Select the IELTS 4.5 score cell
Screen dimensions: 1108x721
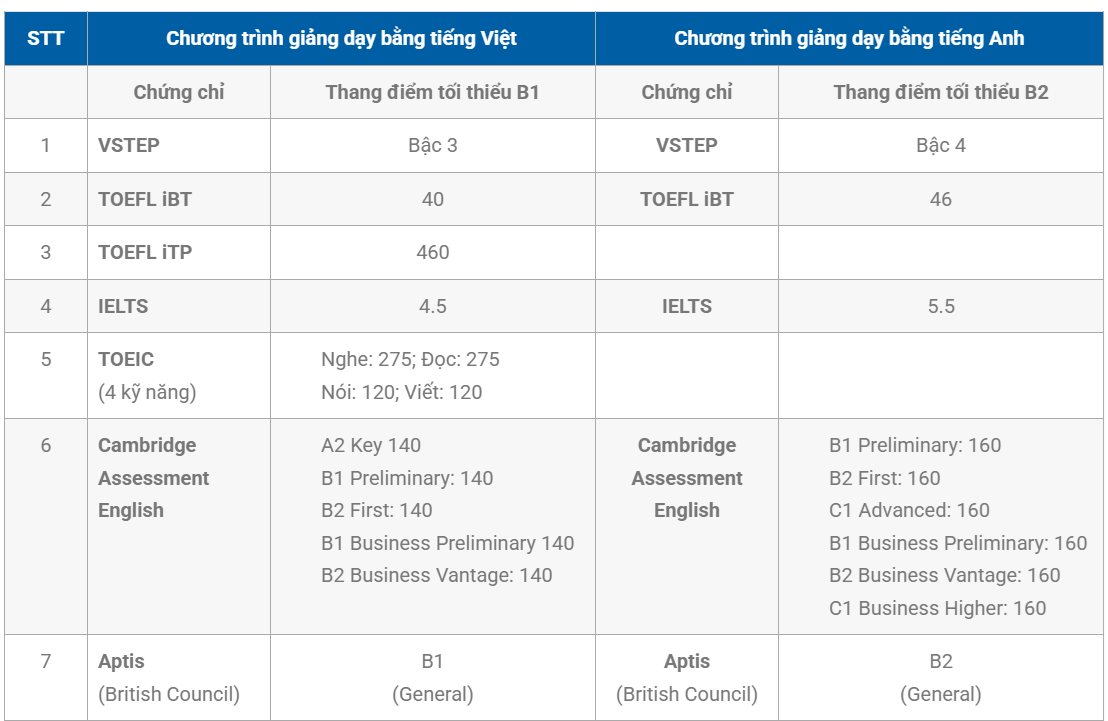coord(432,306)
